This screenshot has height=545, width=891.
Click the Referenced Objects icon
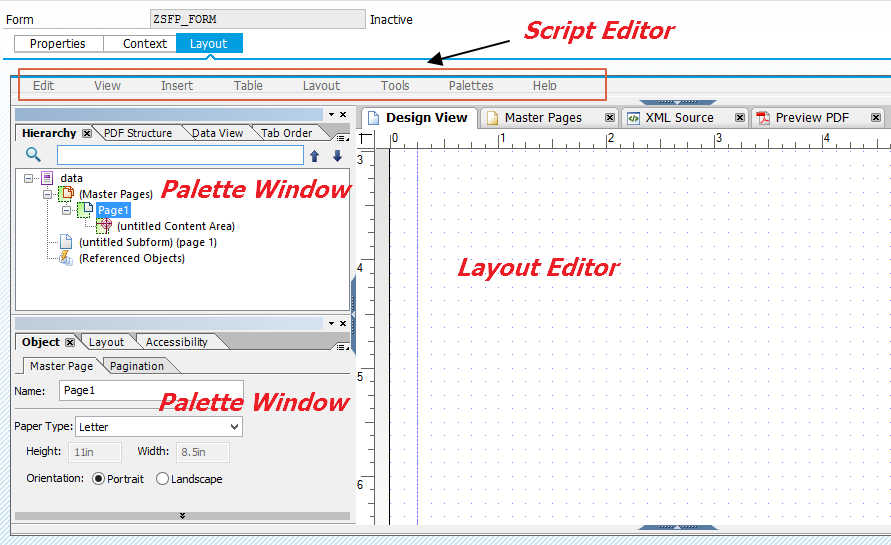click(66, 257)
